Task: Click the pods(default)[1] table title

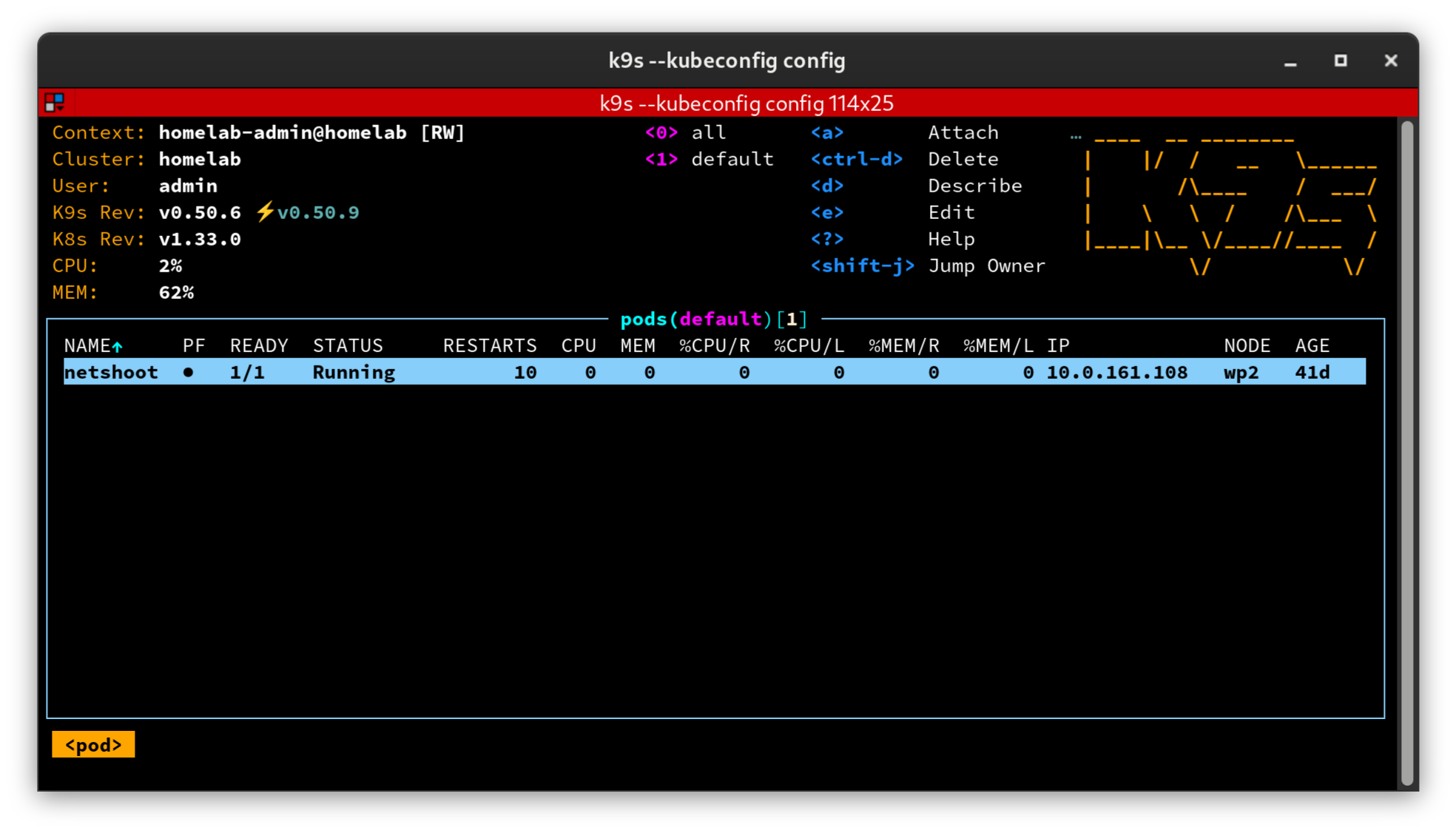Action: coord(714,319)
